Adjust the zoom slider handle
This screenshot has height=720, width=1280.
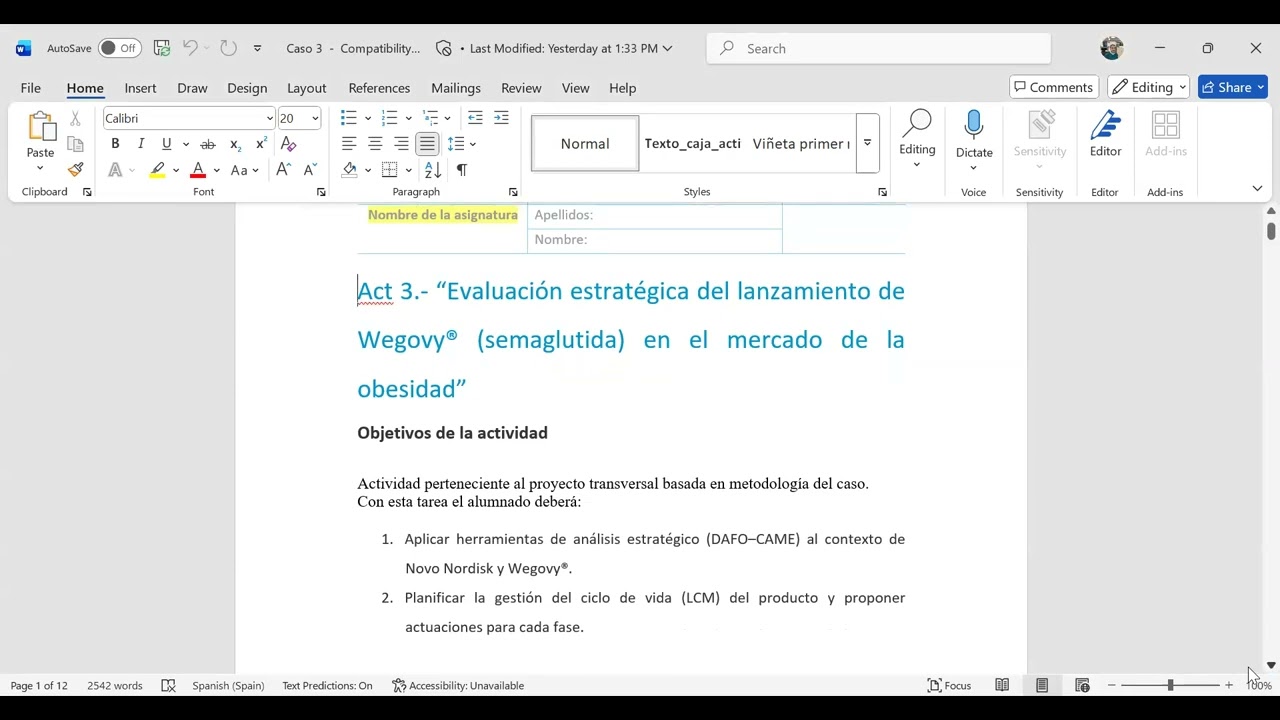click(1170, 685)
